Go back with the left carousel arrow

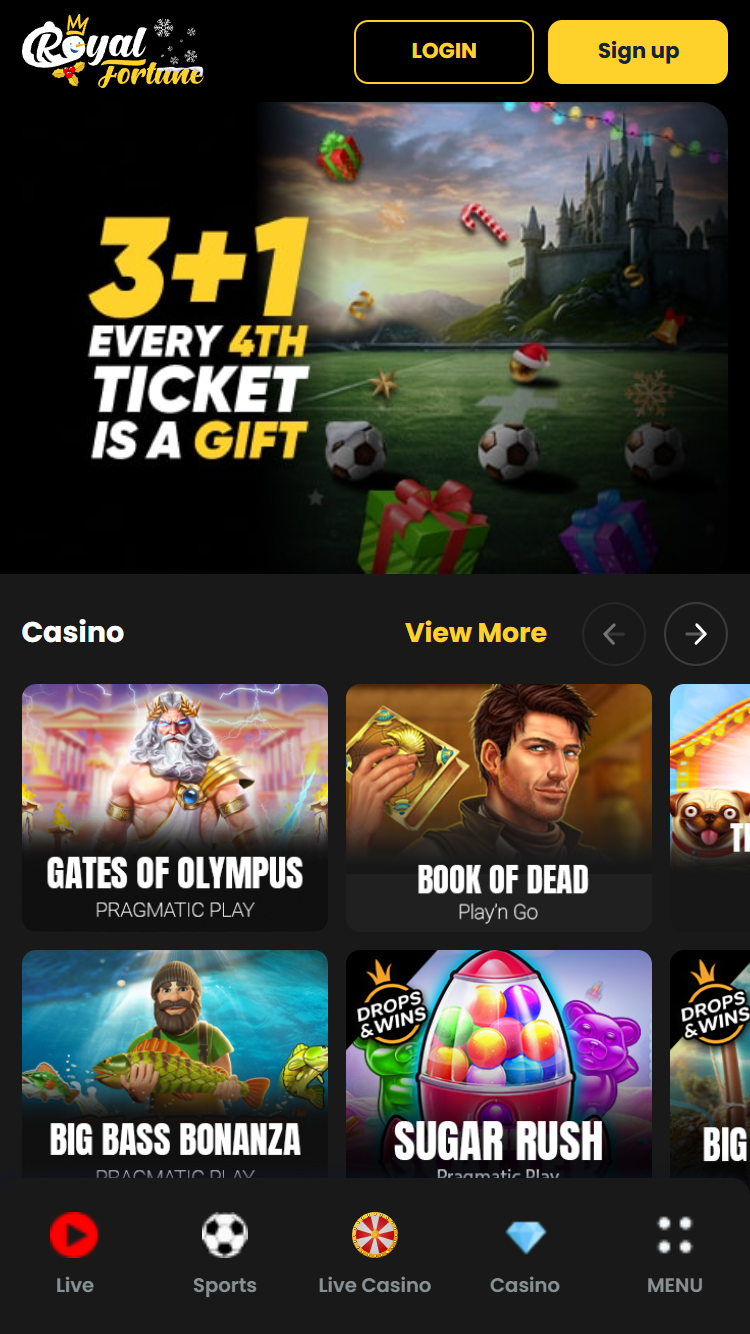tap(614, 634)
